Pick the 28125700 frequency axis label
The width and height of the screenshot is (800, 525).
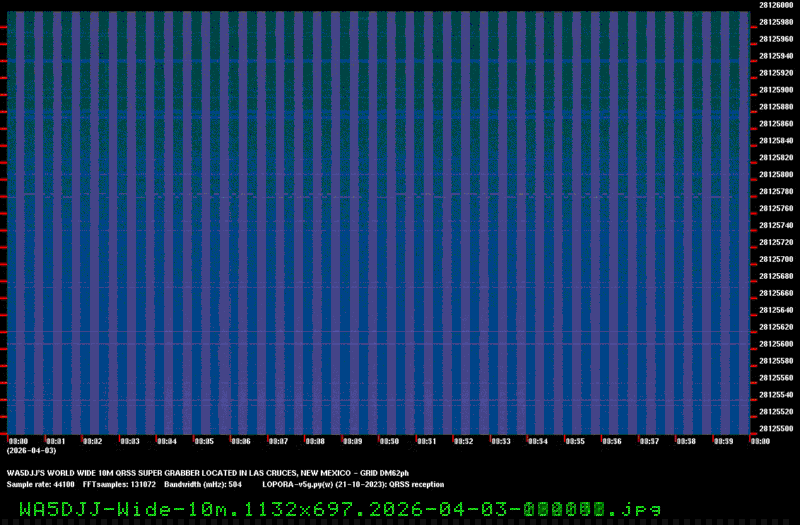coord(776,259)
